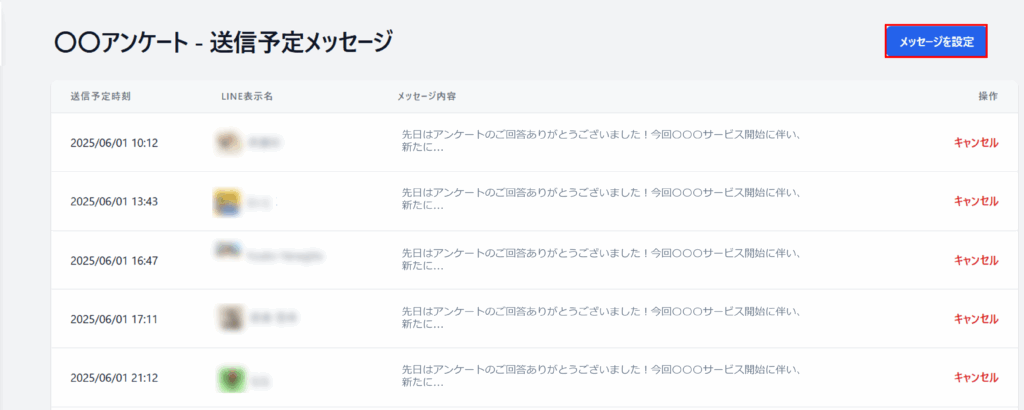Open message preview in the 16:47 row
1024x410 pixels.
tap(601, 259)
